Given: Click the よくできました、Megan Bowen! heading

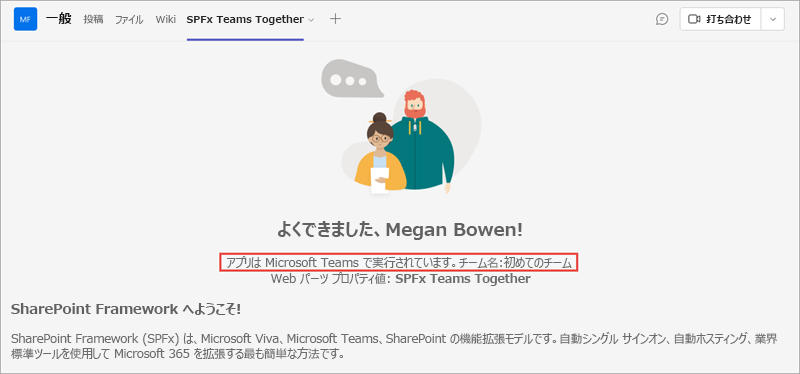Looking at the screenshot, I should coord(399,230).
